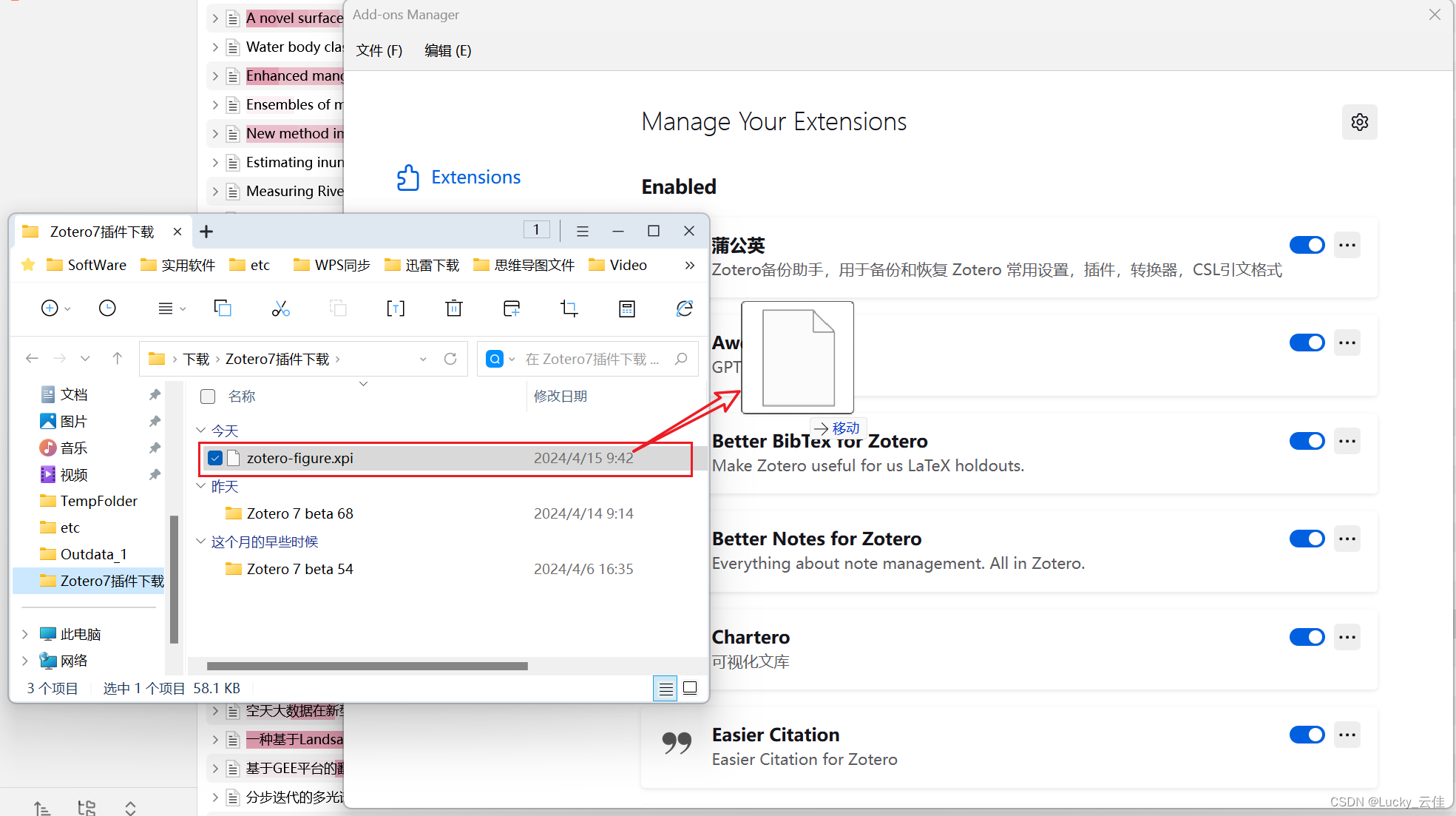This screenshot has height=816, width=1456.
Task: Open Outdata_1 in navigation pane
Action: point(84,555)
